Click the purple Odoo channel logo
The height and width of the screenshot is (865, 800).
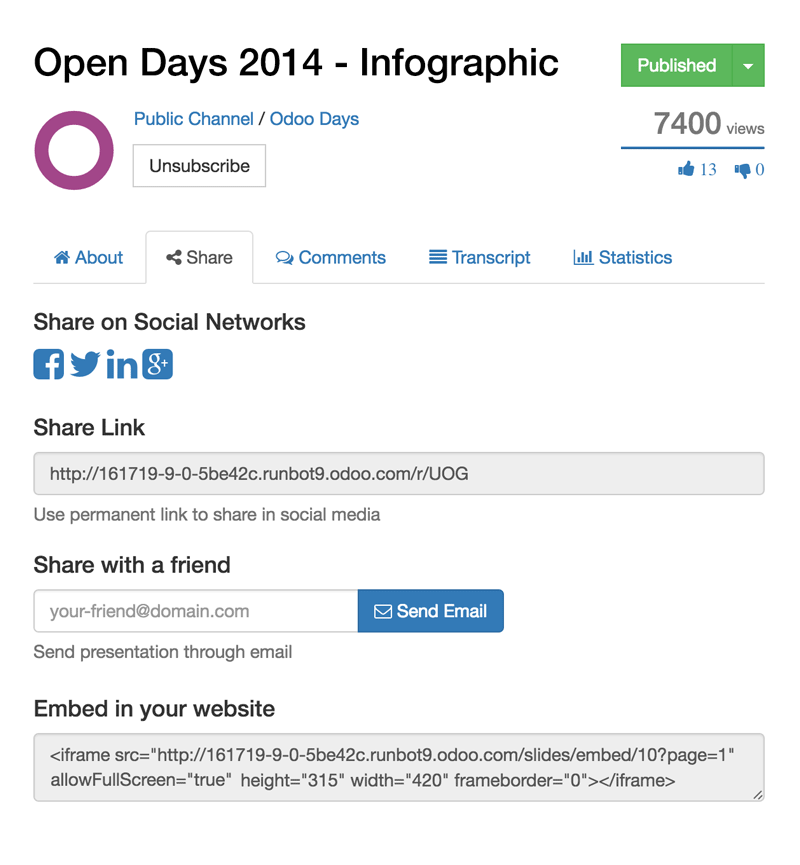[74, 150]
